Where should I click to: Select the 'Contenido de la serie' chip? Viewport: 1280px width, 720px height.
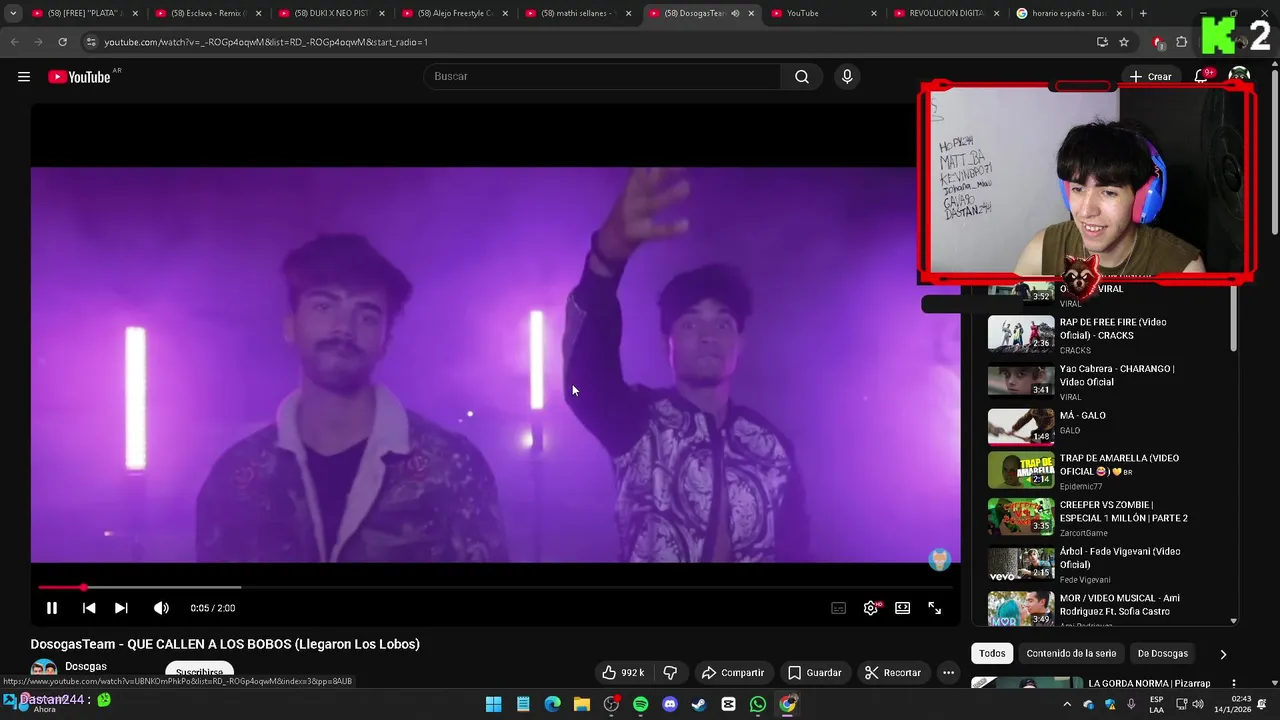tap(1071, 653)
